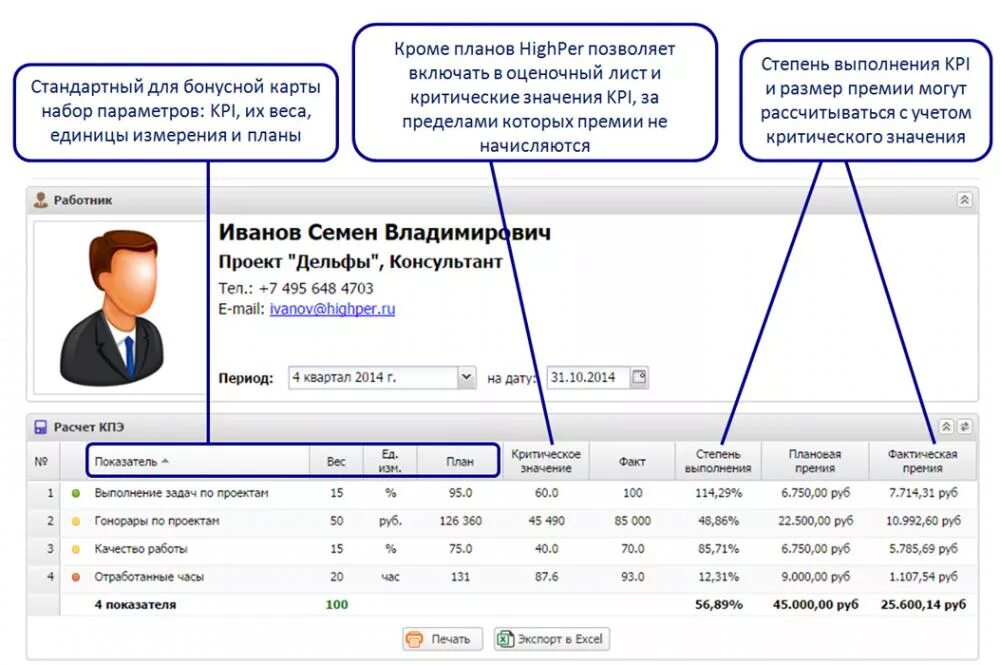The height and width of the screenshot is (665, 1000).
Task: Click the total planned bonus 45.000,00 руб
Action: [x=815, y=604]
